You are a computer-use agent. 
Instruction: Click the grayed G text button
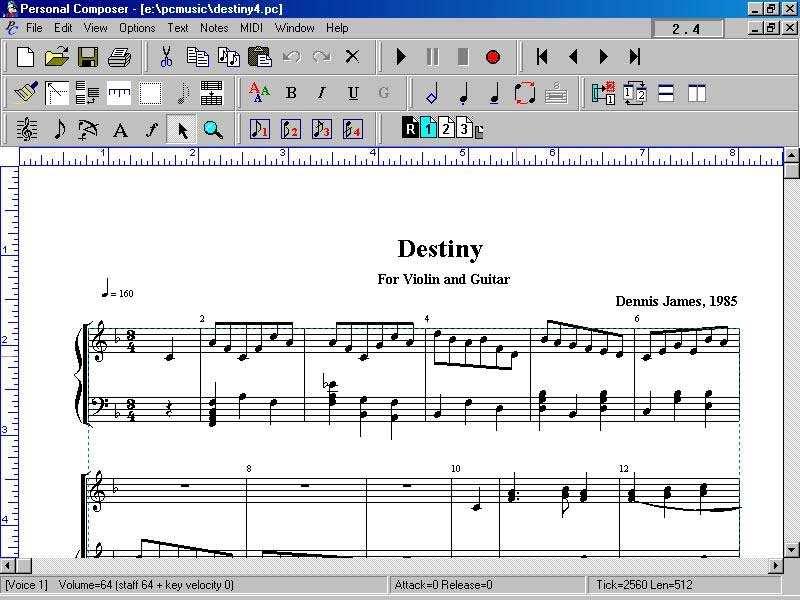pos(384,93)
